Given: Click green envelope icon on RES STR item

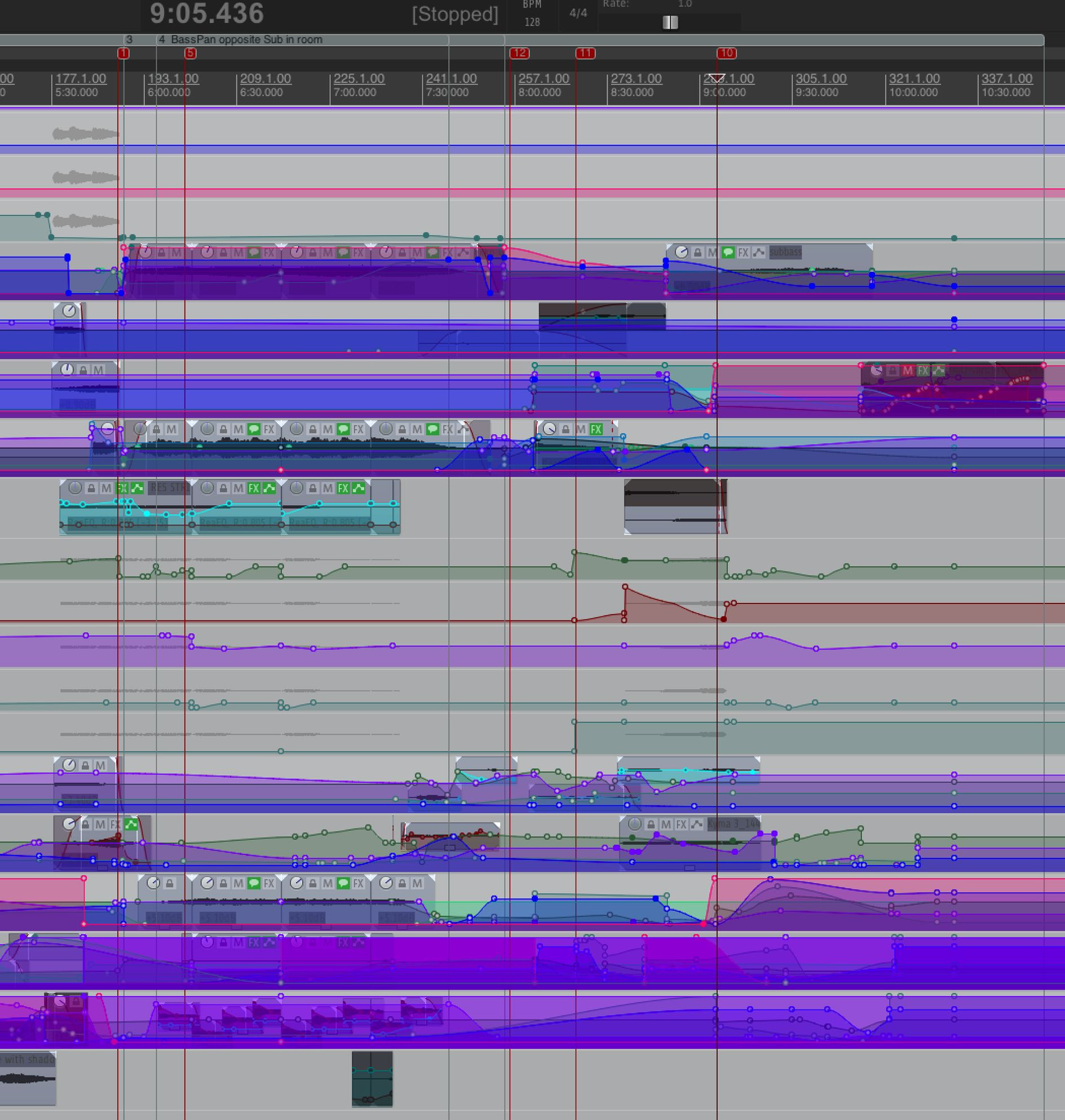Looking at the screenshot, I should click(137, 488).
